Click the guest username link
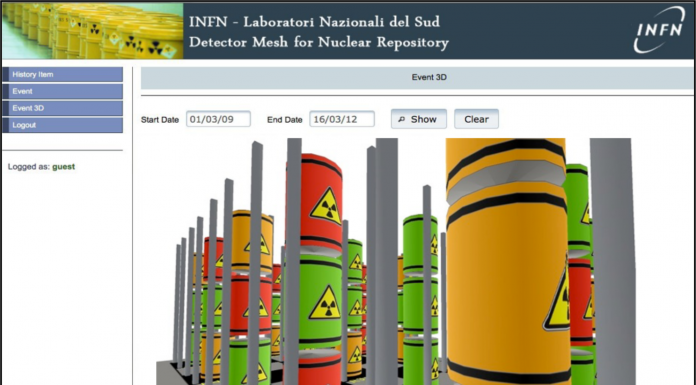This screenshot has height=385, width=696. [x=63, y=167]
